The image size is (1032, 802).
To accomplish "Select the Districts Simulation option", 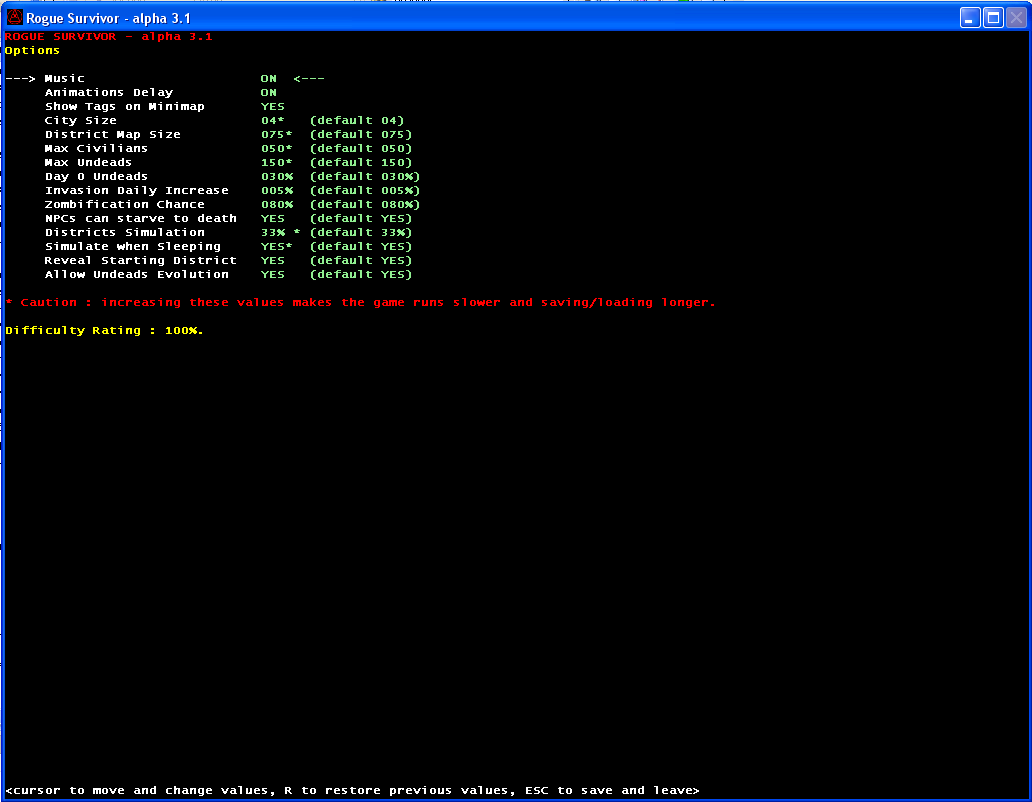I will point(124,232).
